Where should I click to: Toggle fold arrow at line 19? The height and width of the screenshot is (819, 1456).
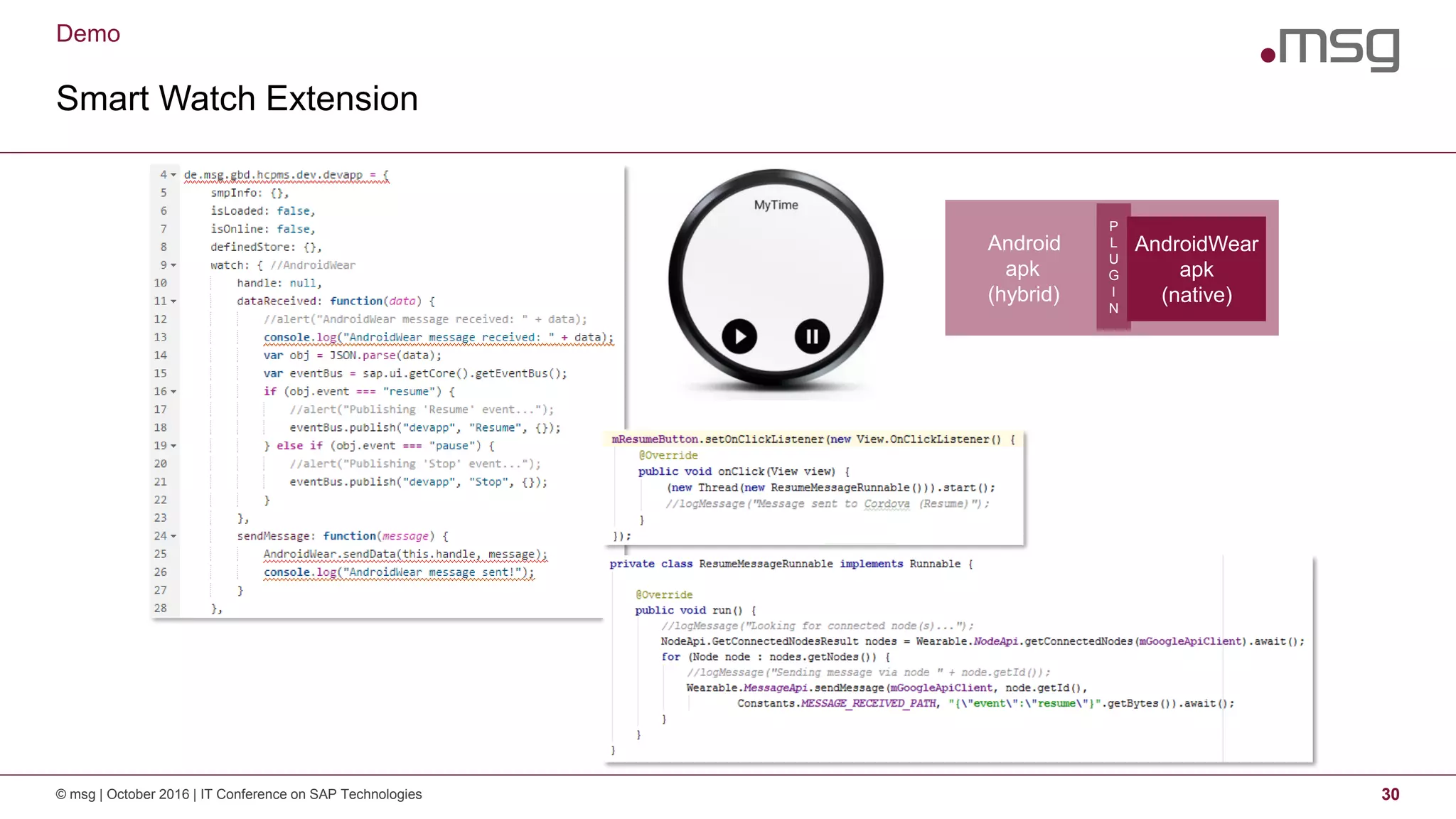[x=173, y=446]
